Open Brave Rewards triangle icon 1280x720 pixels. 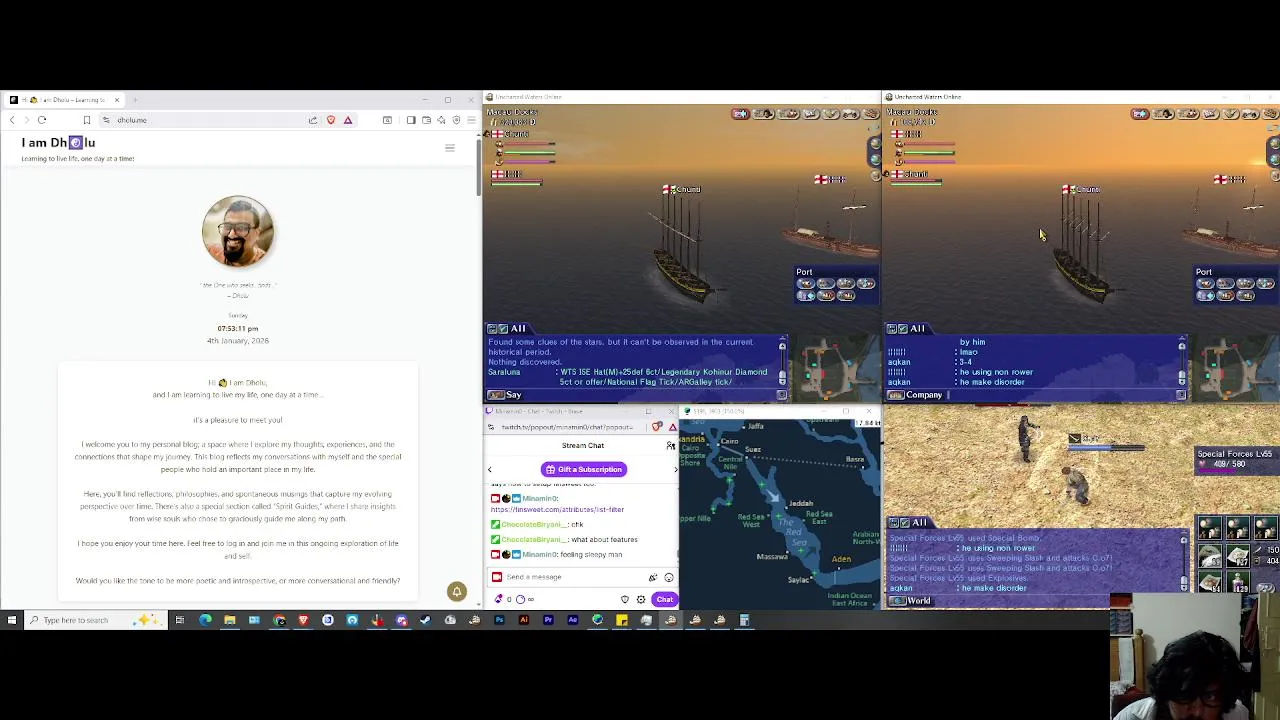(348, 120)
